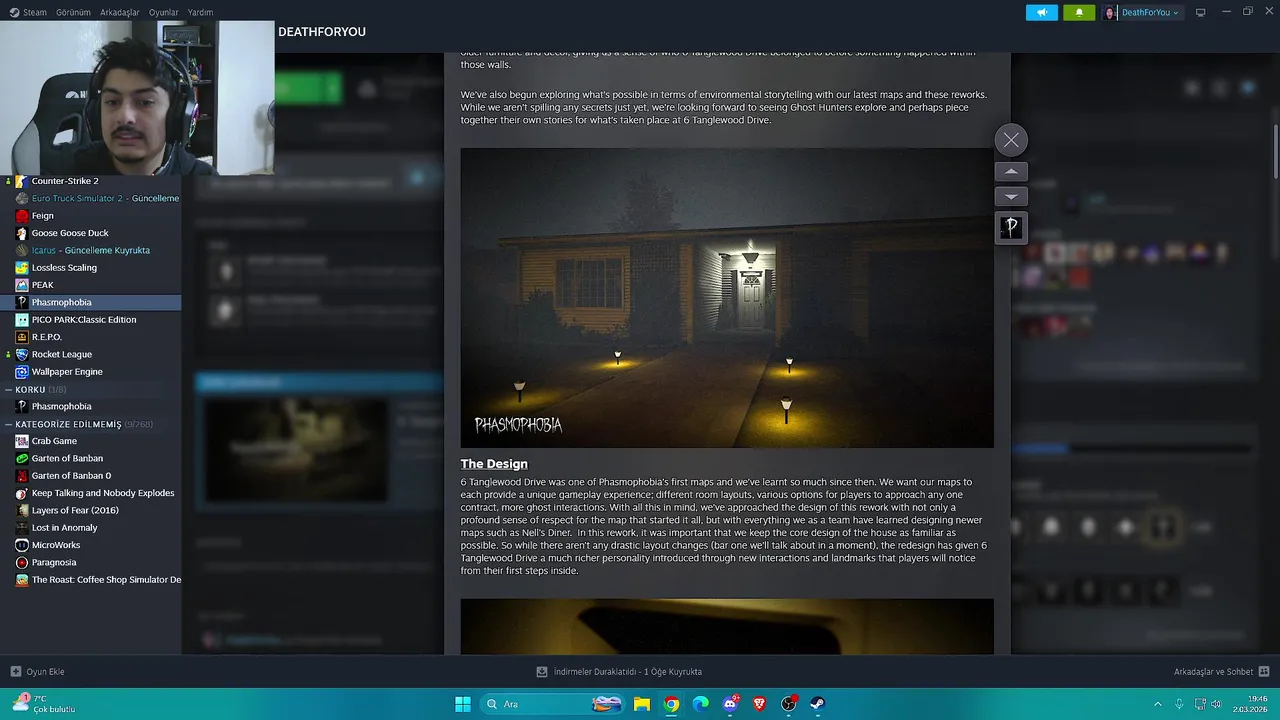This screenshot has height=720, width=1280.
Task: Click the Steam taskbar icon
Action: [818, 704]
